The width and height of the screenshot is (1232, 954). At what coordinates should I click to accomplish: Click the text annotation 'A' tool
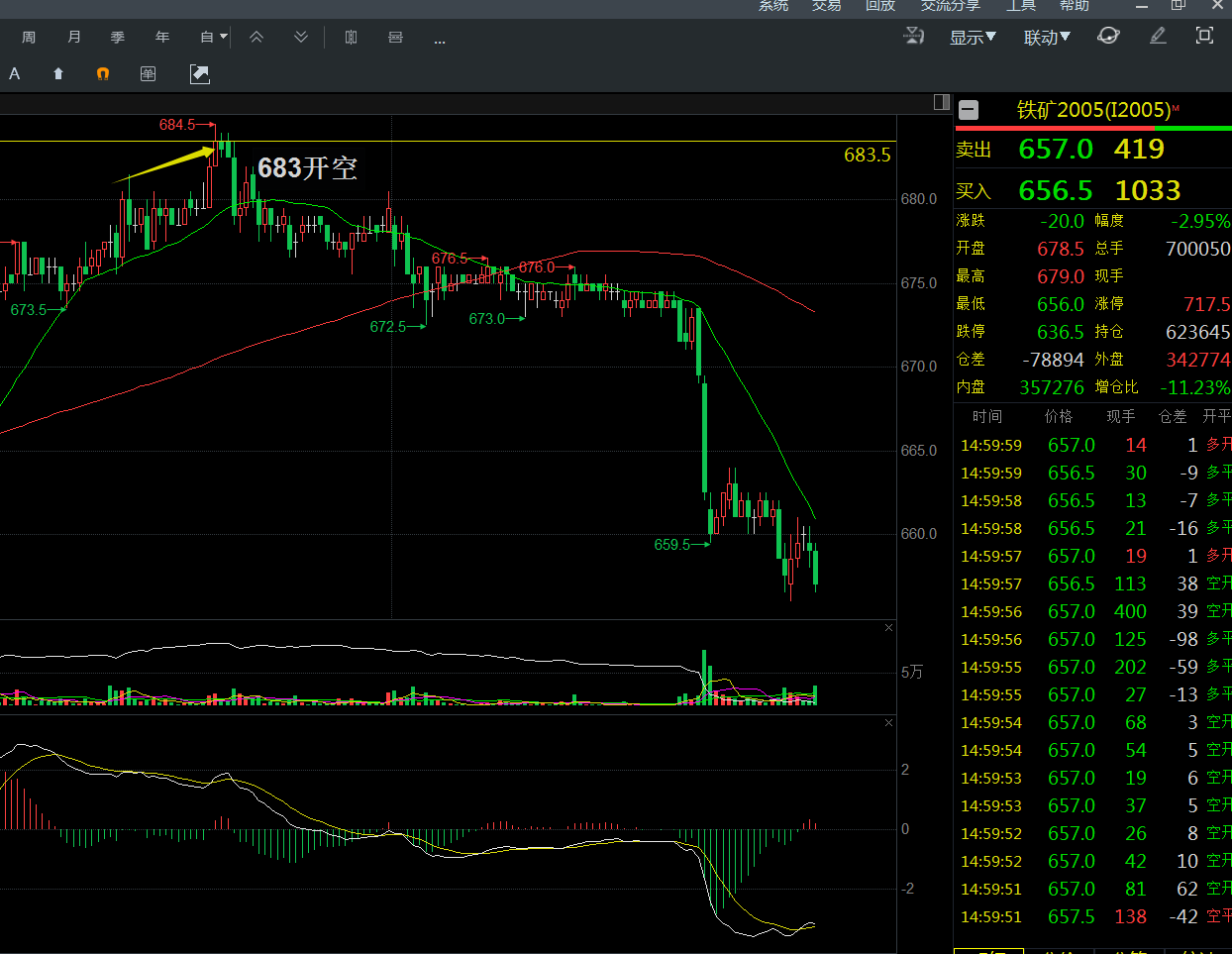pyautogui.click(x=15, y=73)
